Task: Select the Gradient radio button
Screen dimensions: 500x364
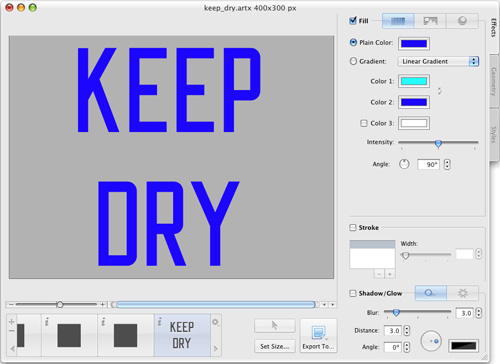Action: click(x=353, y=61)
